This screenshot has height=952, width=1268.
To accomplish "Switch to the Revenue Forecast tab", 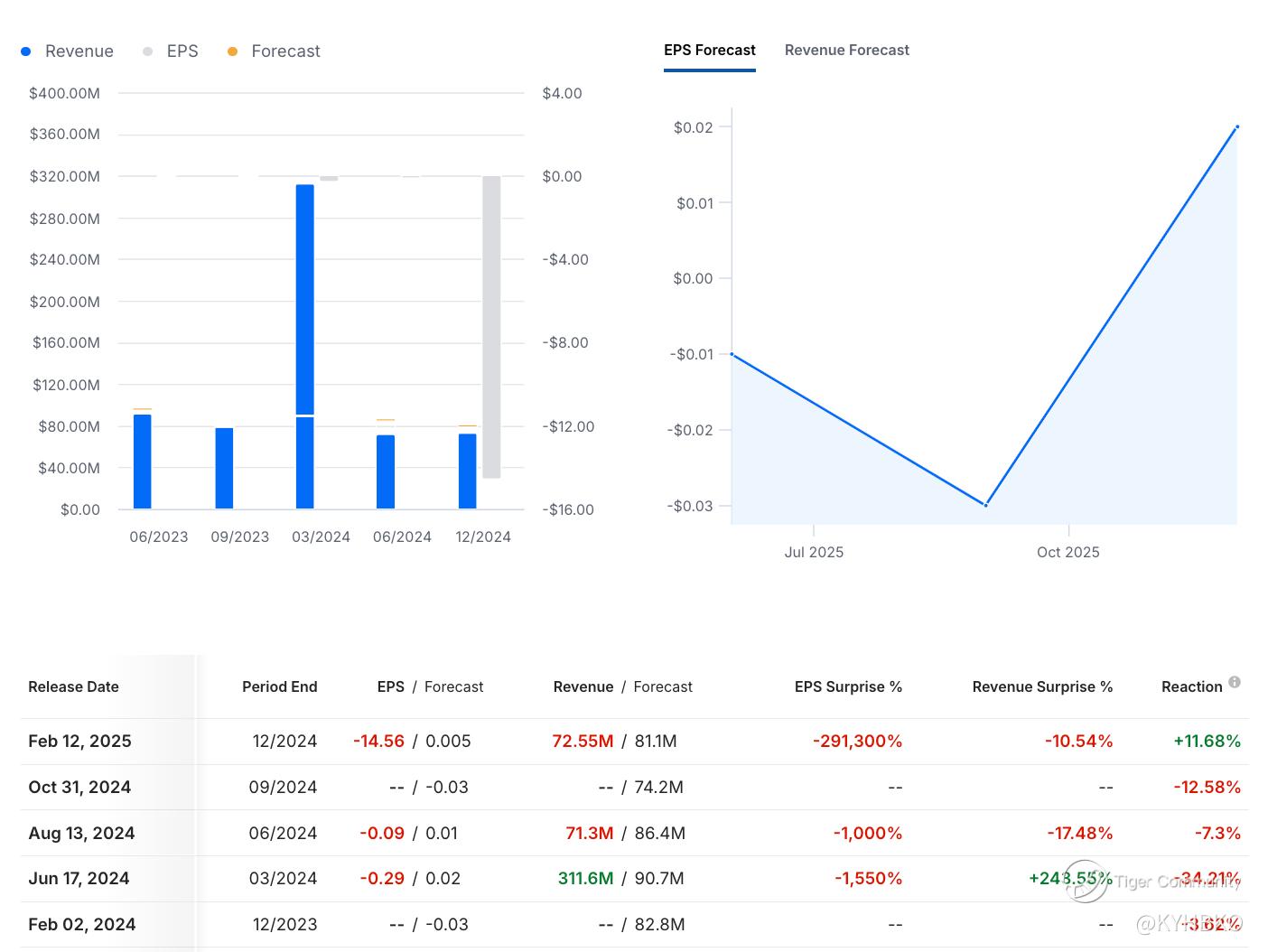I will point(846,51).
